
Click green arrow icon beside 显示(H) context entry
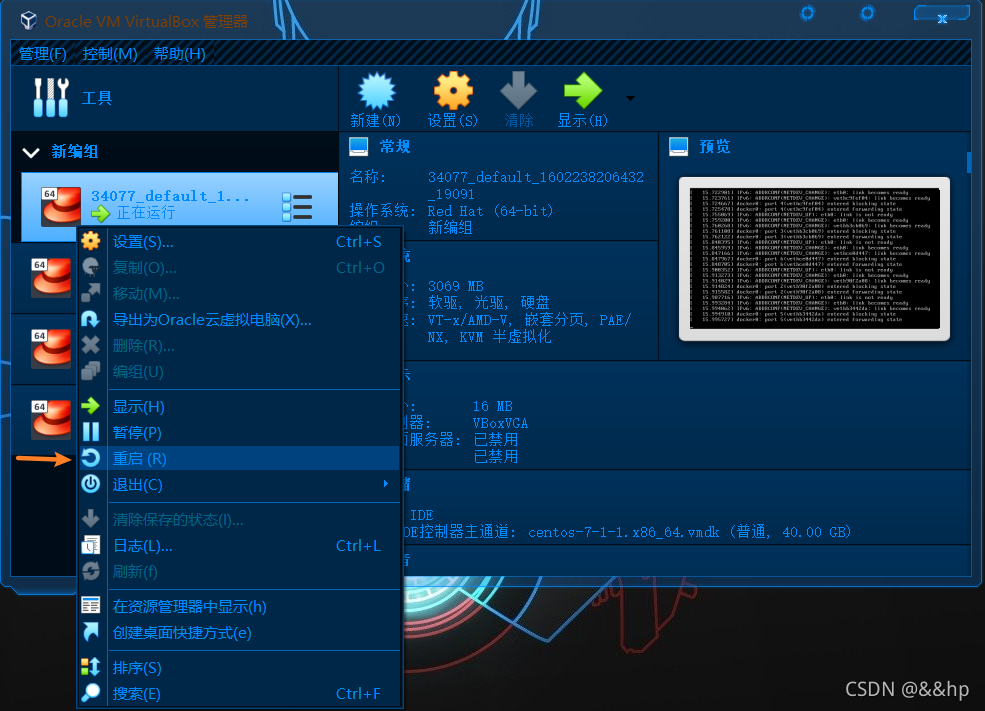click(91, 406)
